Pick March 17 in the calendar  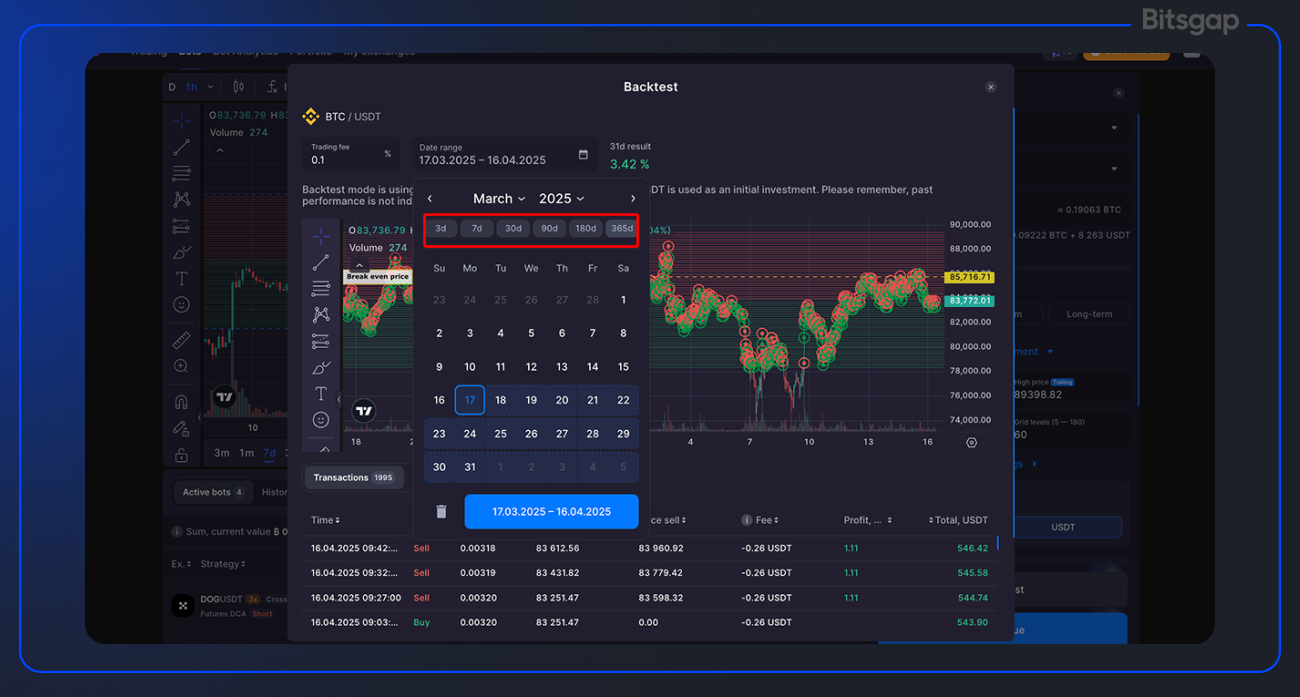point(470,400)
